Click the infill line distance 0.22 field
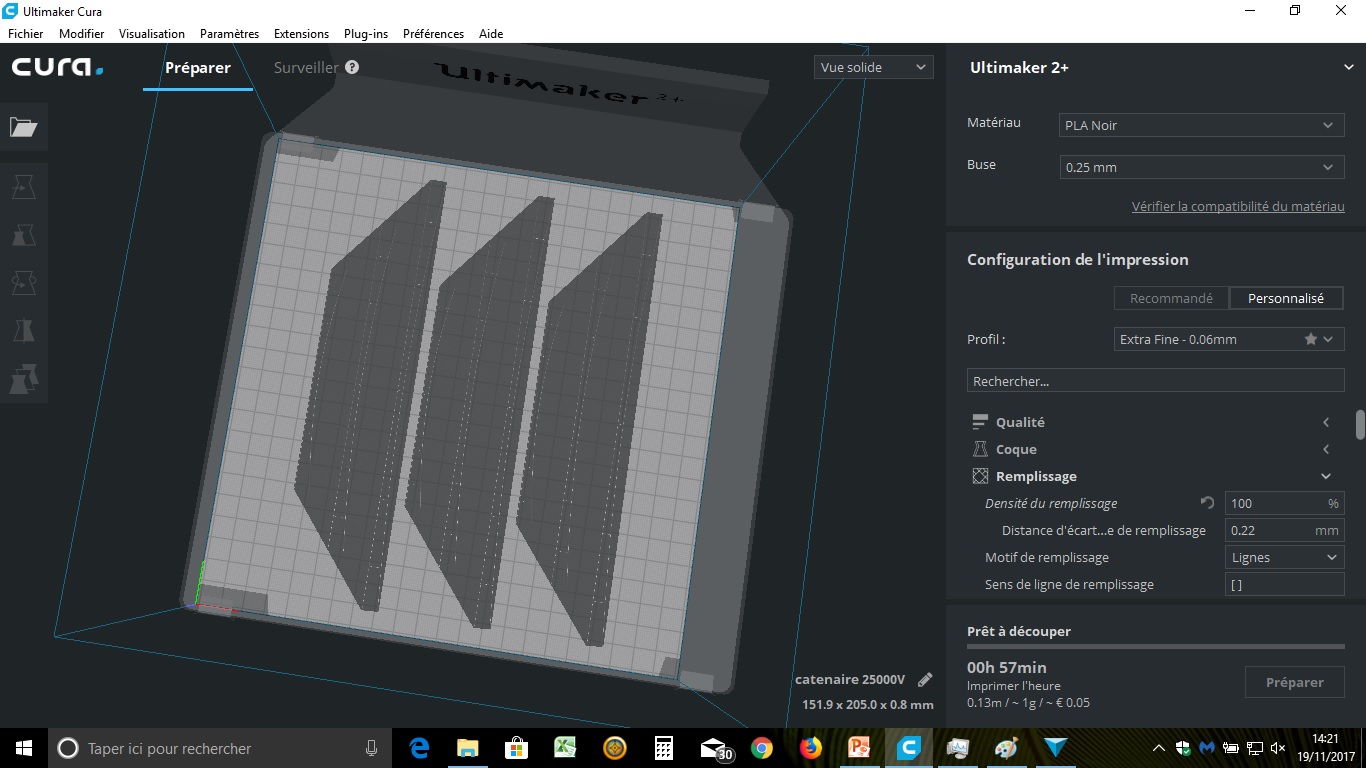This screenshot has width=1366, height=768. pos(1284,530)
